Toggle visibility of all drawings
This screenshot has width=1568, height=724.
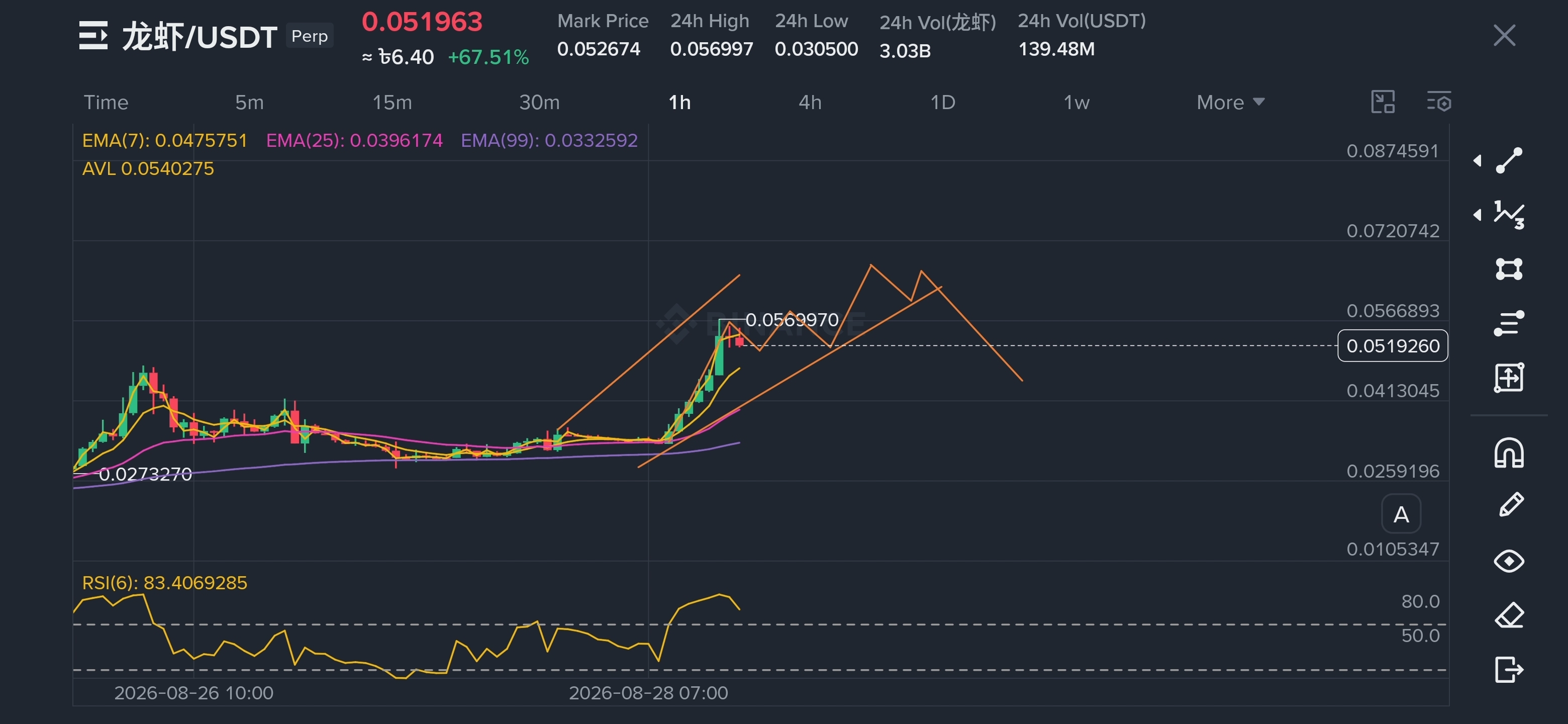[1509, 561]
